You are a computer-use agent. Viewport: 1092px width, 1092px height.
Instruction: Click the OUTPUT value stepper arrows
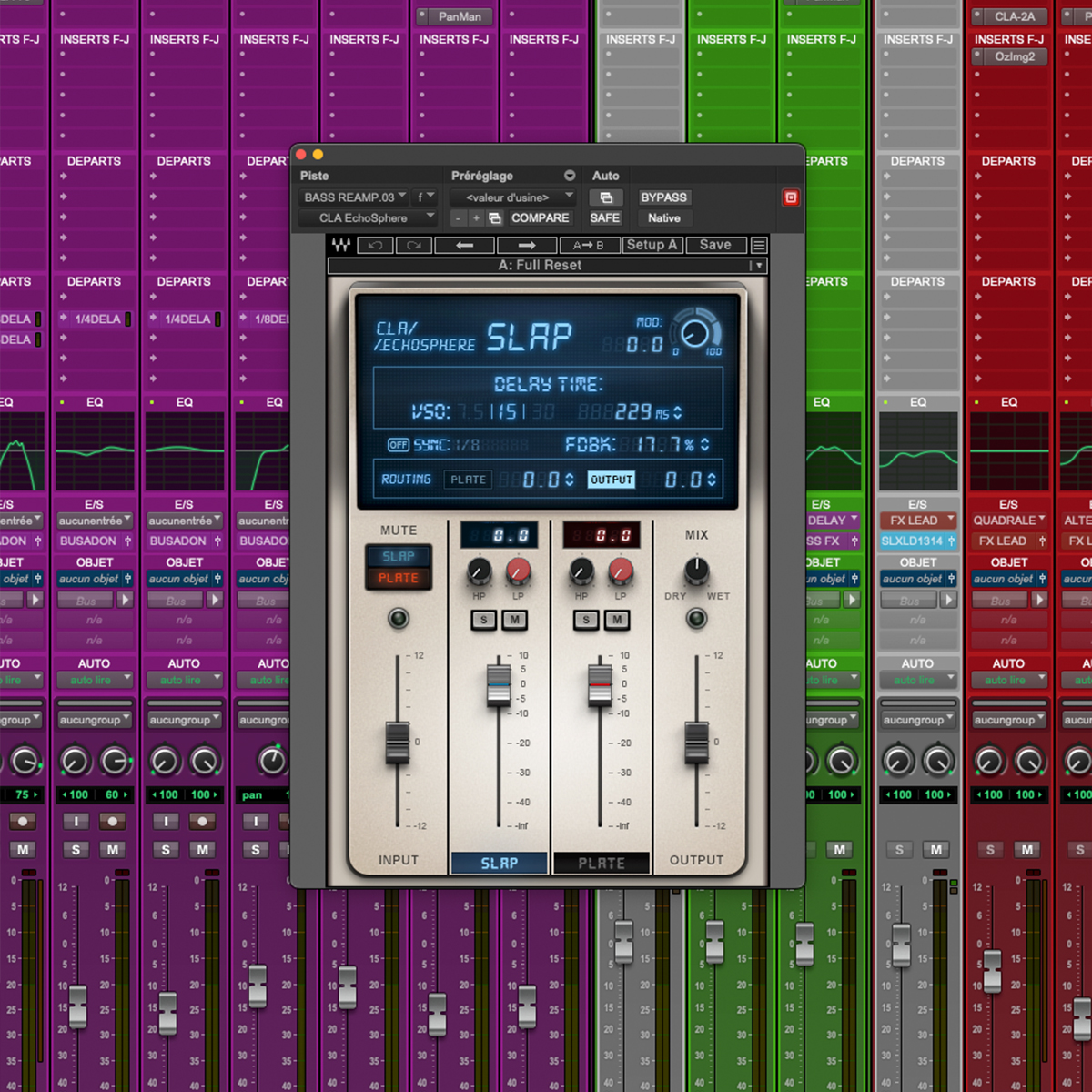point(712,480)
